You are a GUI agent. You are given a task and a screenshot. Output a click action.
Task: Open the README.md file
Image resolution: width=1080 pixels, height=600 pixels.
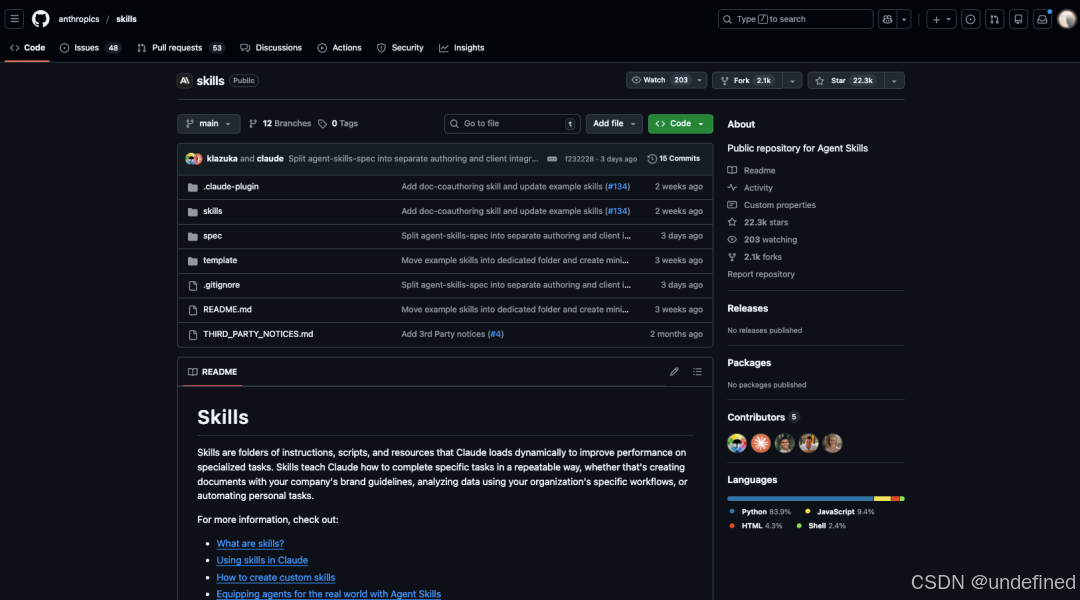coord(227,309)
